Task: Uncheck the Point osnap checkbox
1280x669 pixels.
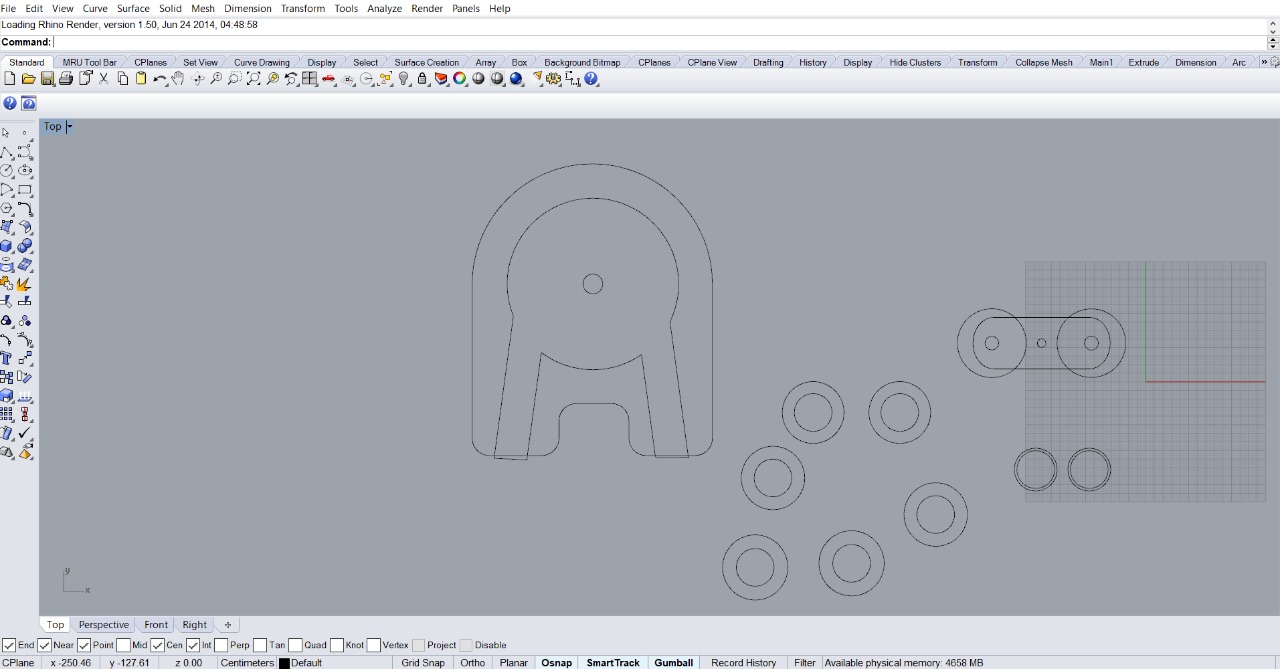Action: point(84,645)
